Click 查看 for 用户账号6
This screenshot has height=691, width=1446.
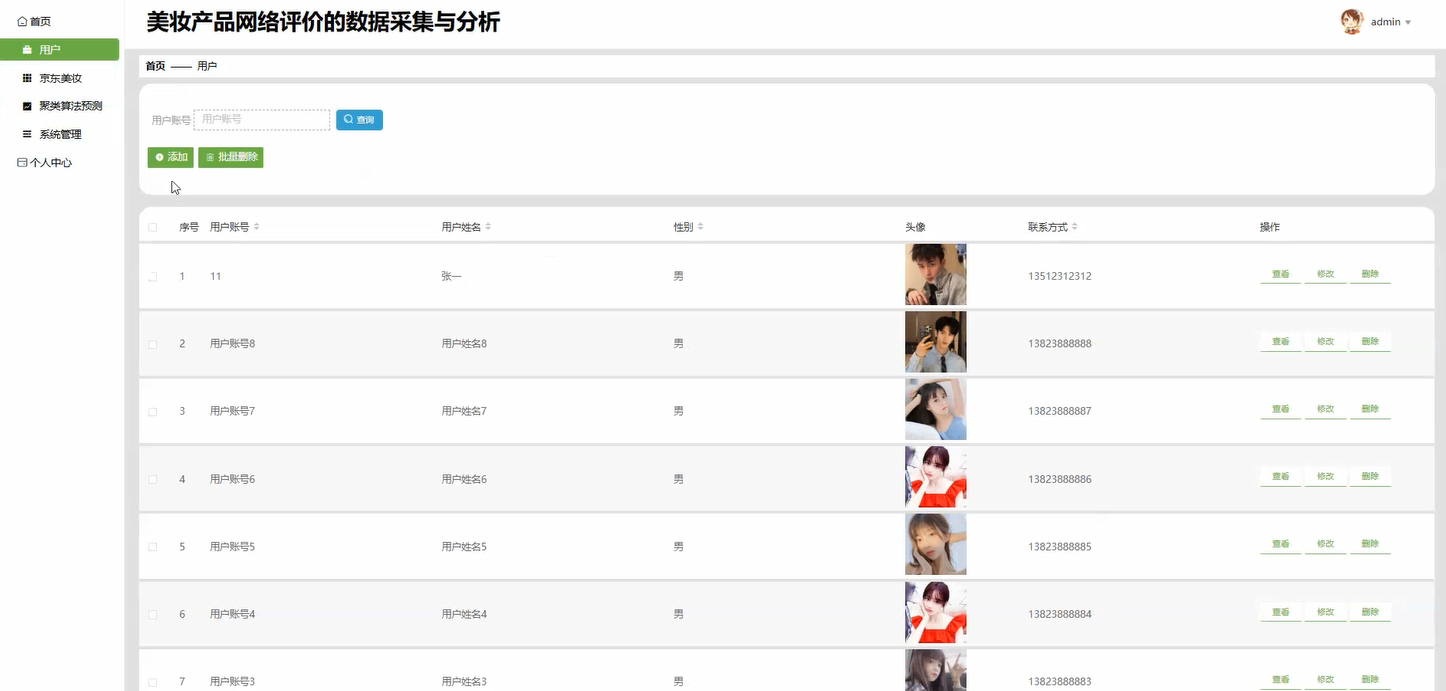[x=1280, y=477]
